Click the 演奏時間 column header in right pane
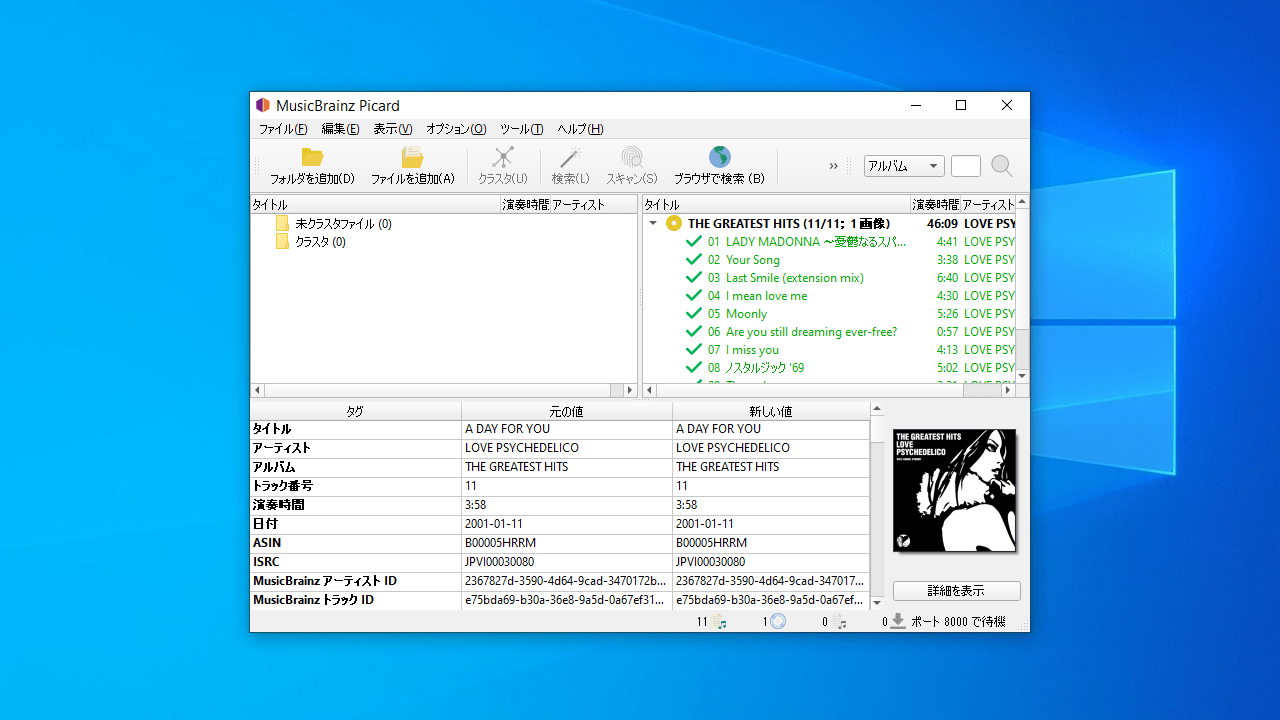This screenshot has height=720, width=1280. point(936,204)
